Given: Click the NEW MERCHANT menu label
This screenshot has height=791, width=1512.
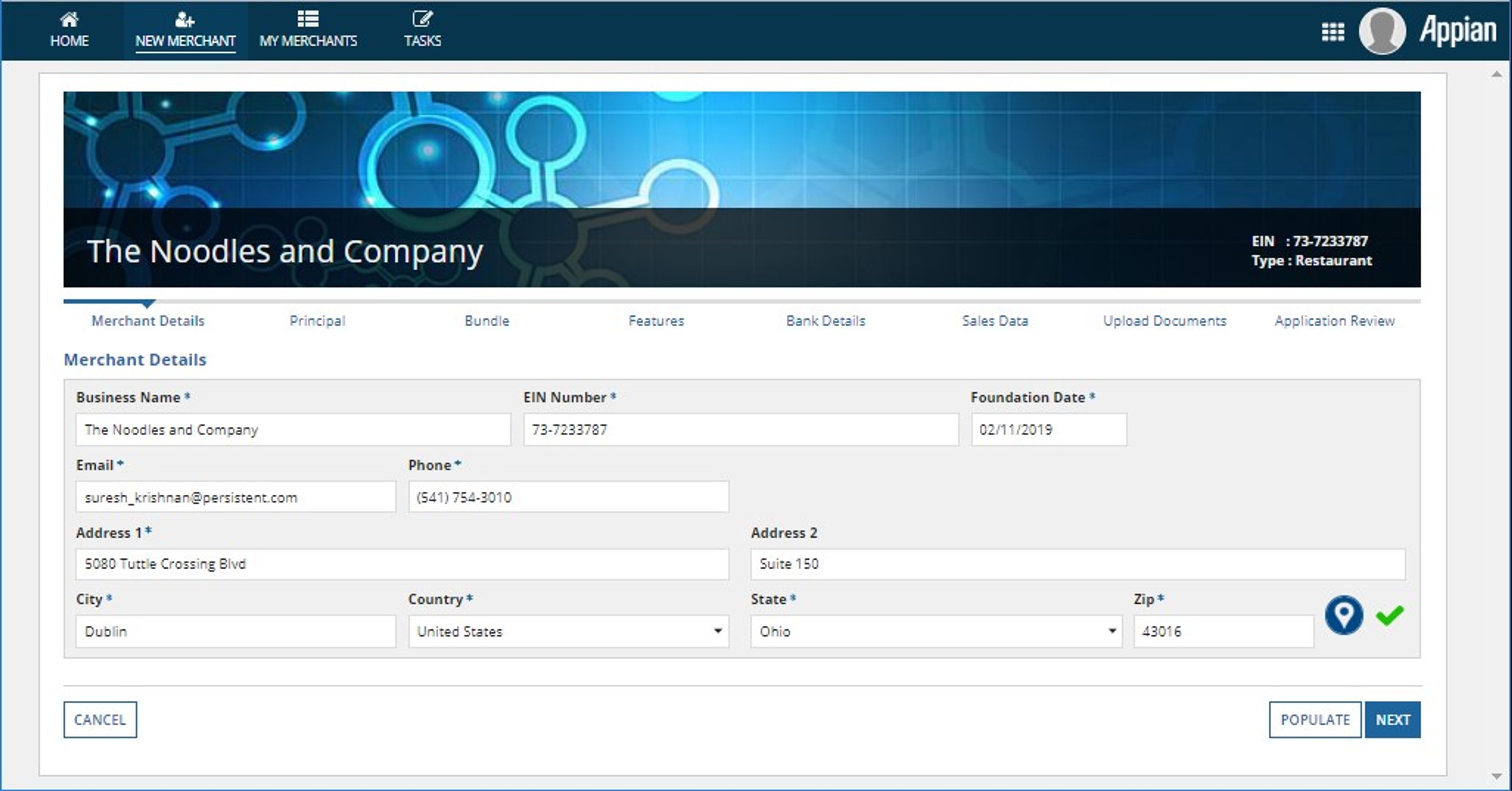Looking at the screenshot, I should tap(185, 41).
